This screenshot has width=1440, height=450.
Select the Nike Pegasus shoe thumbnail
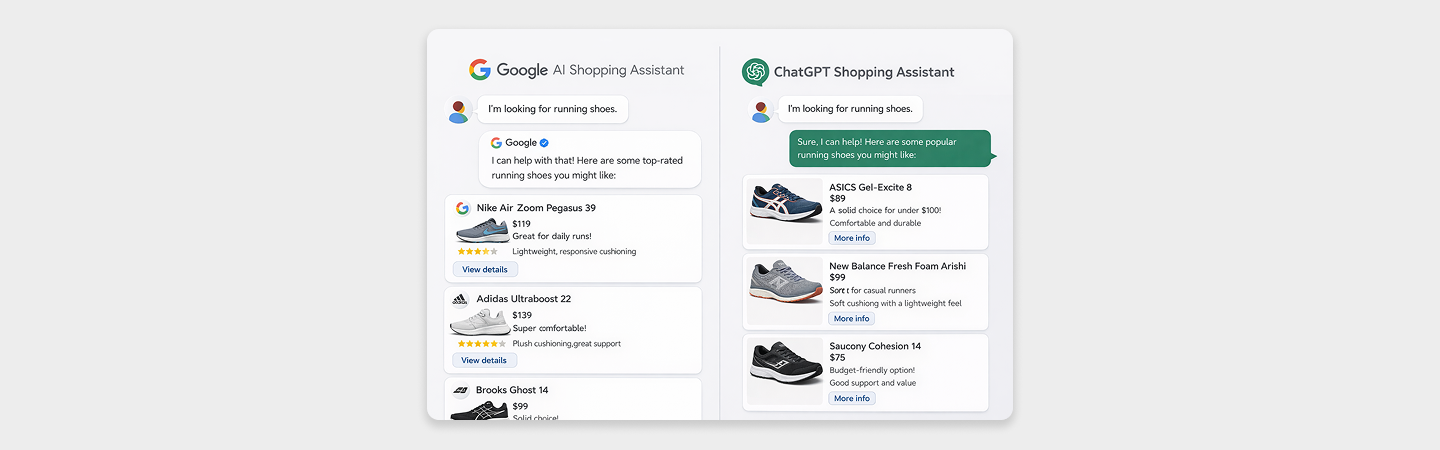pos(482,231)
